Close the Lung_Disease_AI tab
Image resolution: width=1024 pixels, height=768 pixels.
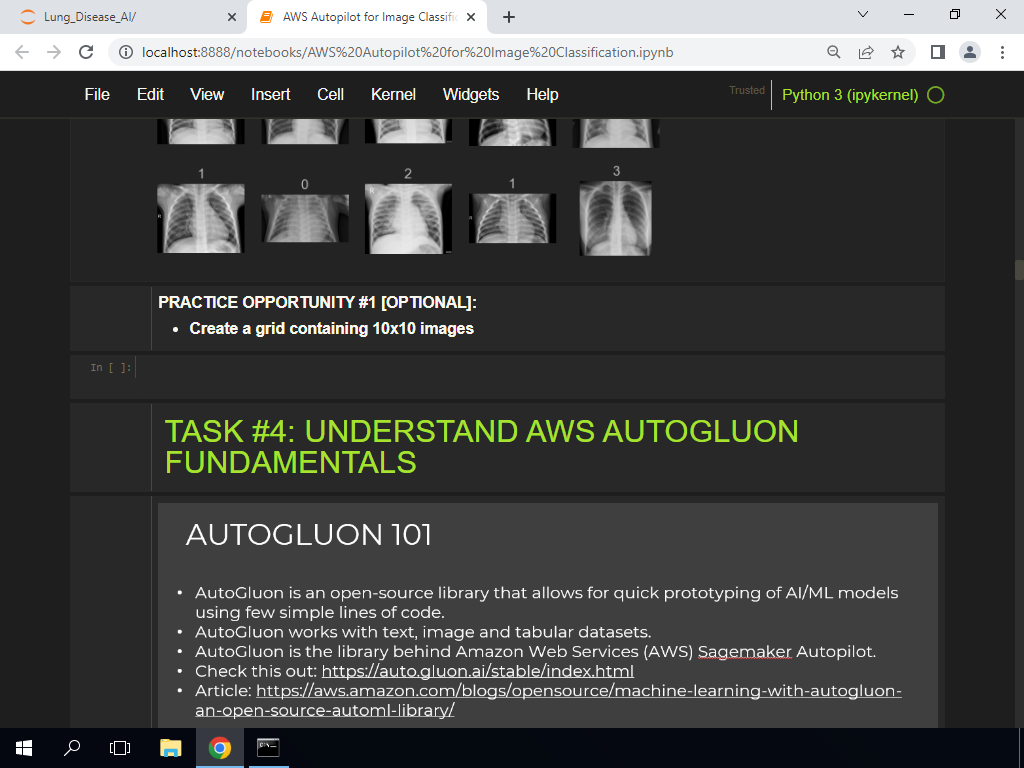[x=232, y=18]
